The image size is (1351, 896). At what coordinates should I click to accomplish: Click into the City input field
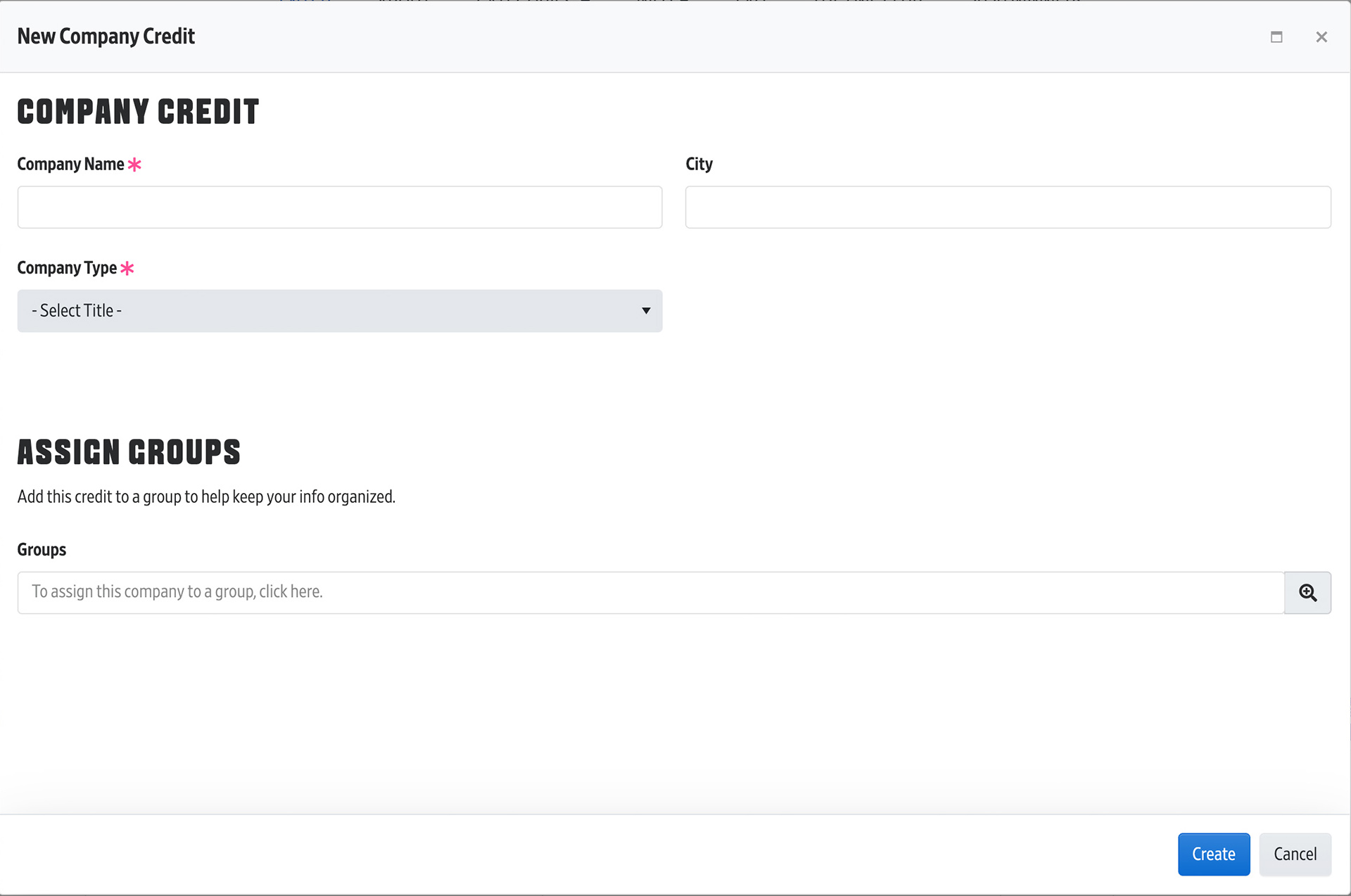point(1008,207)
